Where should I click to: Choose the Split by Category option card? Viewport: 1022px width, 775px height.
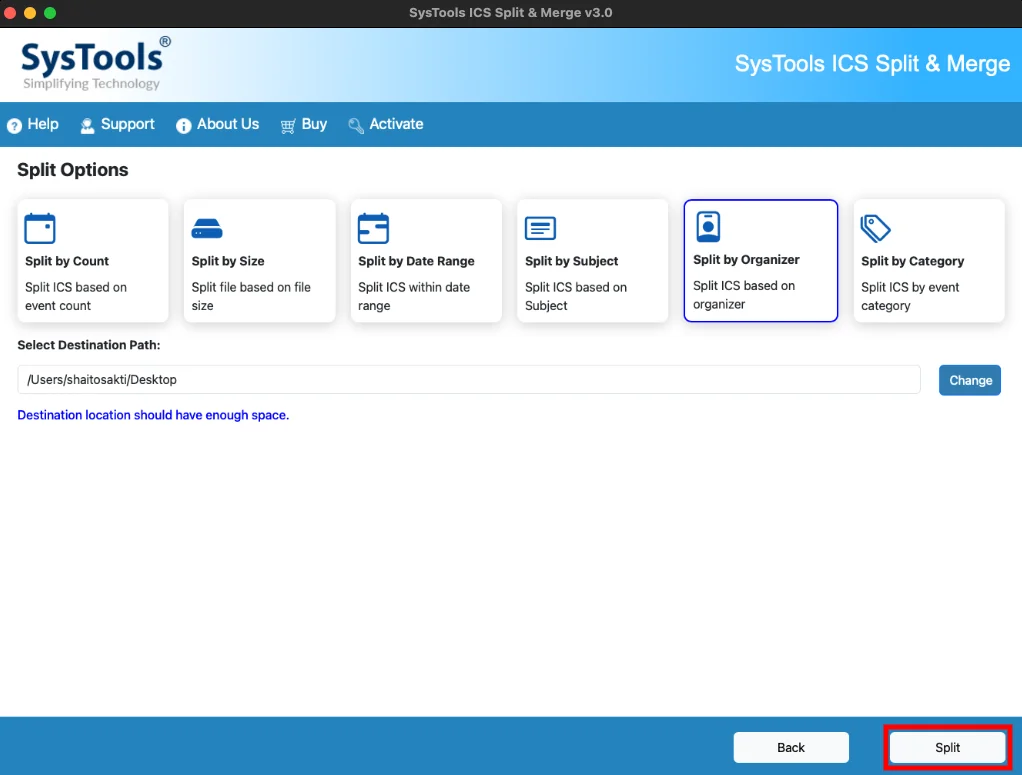(929, 261)
